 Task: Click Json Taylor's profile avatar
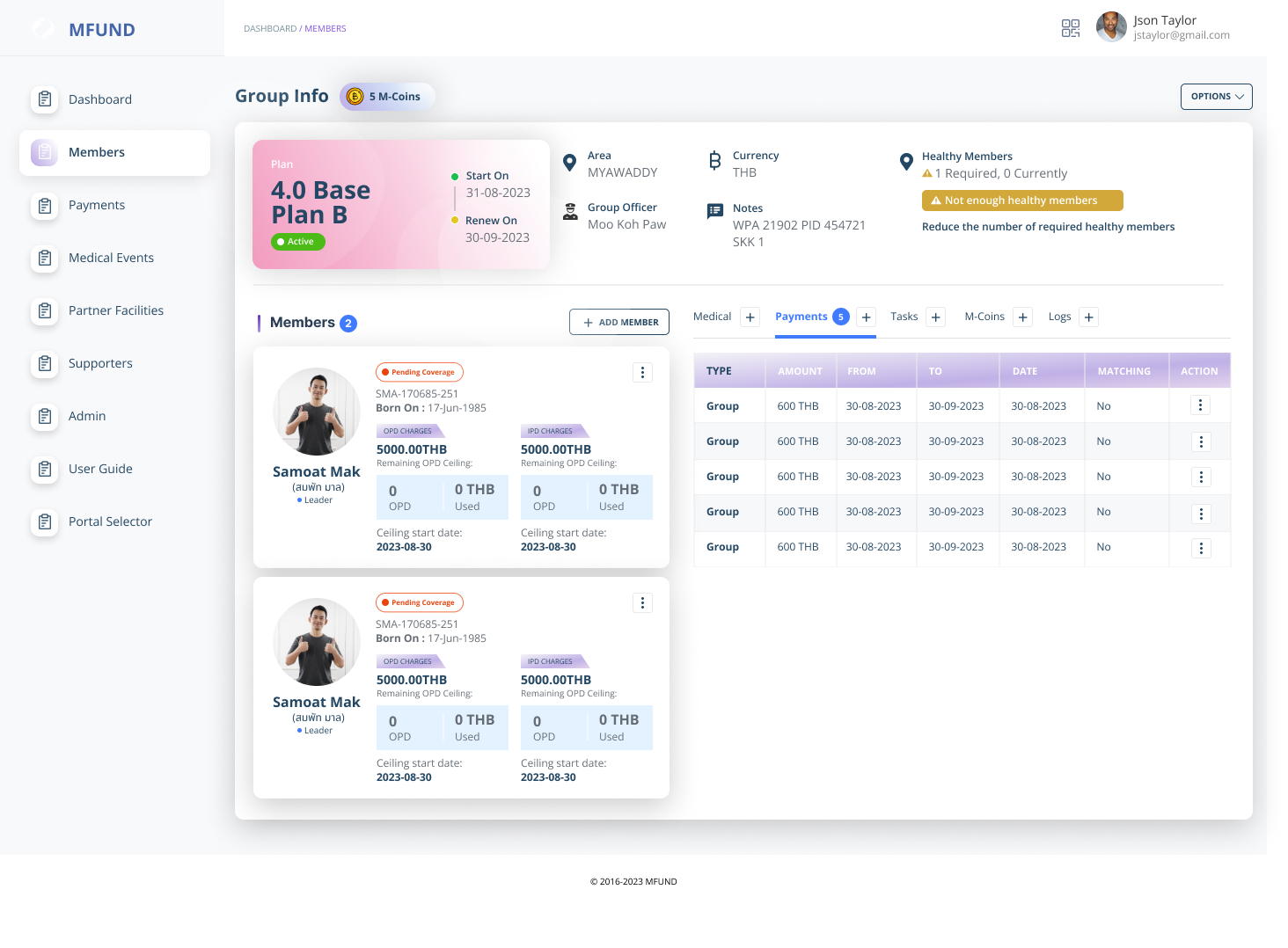point(1111,26)
